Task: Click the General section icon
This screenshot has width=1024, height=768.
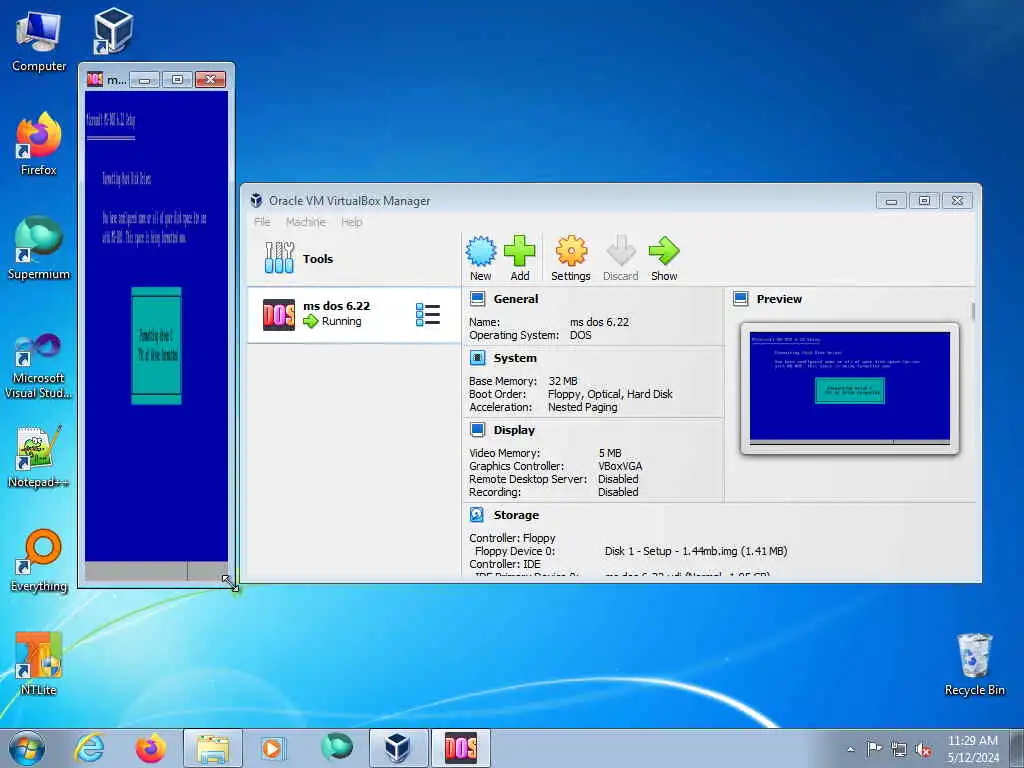Action: (x=477, y=299)
